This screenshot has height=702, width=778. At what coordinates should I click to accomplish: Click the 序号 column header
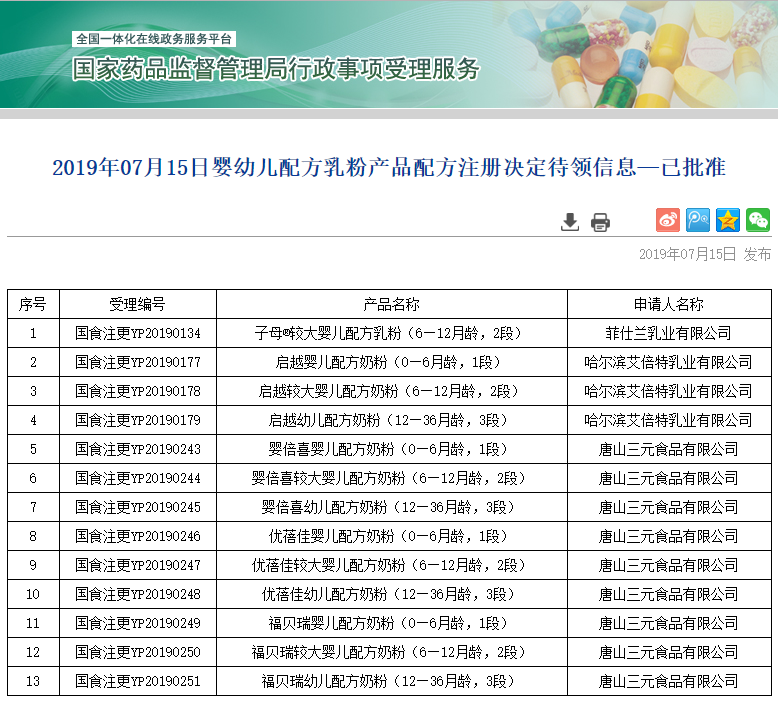pos(33,304)
